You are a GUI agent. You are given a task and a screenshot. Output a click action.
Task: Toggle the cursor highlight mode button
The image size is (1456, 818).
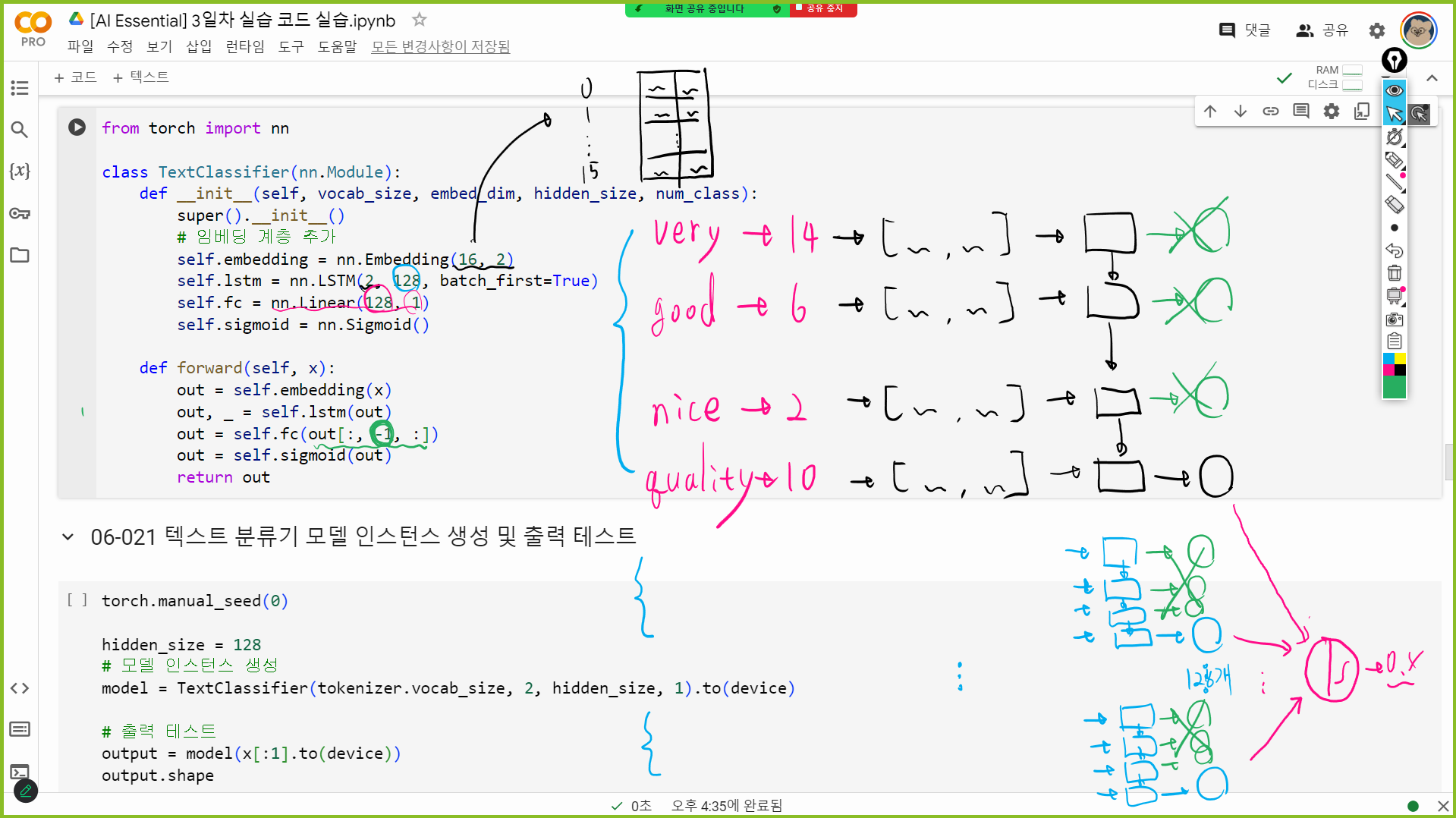tap(1419, 114)
